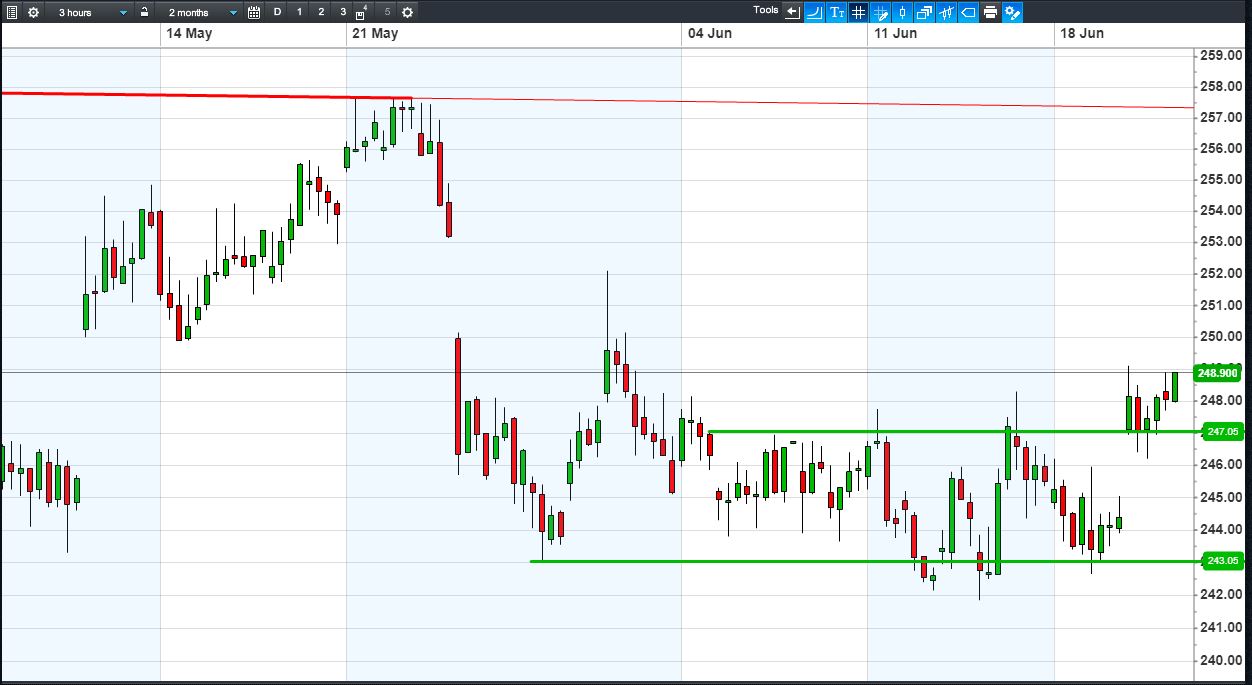Load chart template 1
The height and width of the screenshot is (685, 1252).
pyautogui.click(x=299, y=12)
